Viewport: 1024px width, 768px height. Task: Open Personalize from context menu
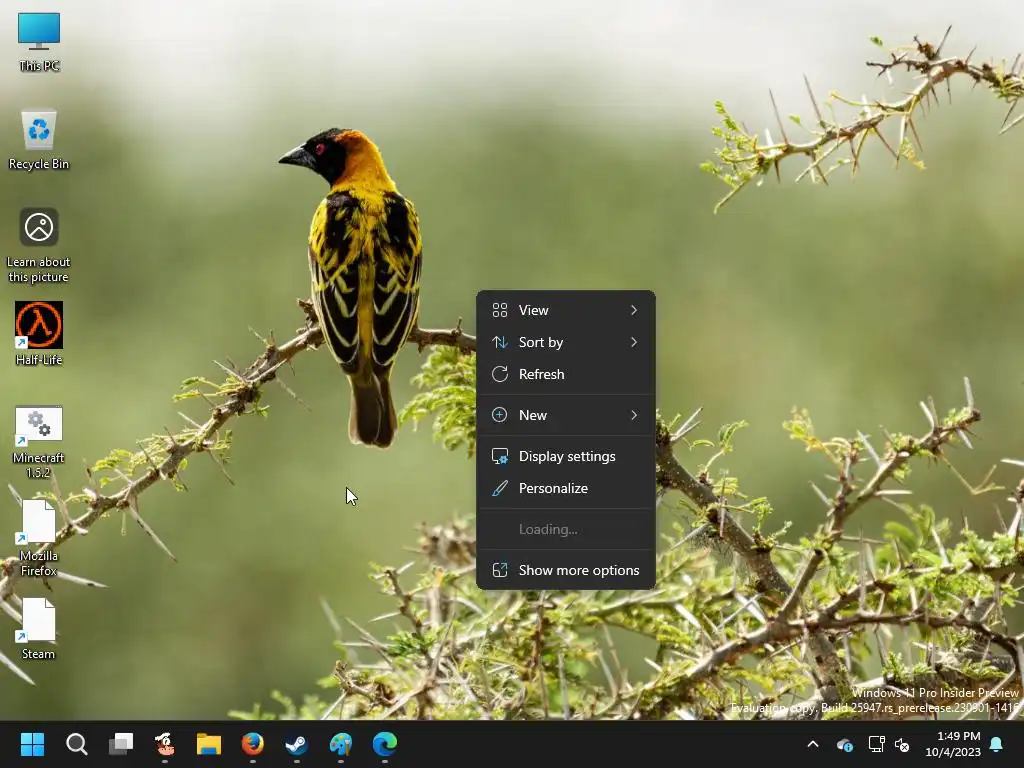tap(566, 488)
